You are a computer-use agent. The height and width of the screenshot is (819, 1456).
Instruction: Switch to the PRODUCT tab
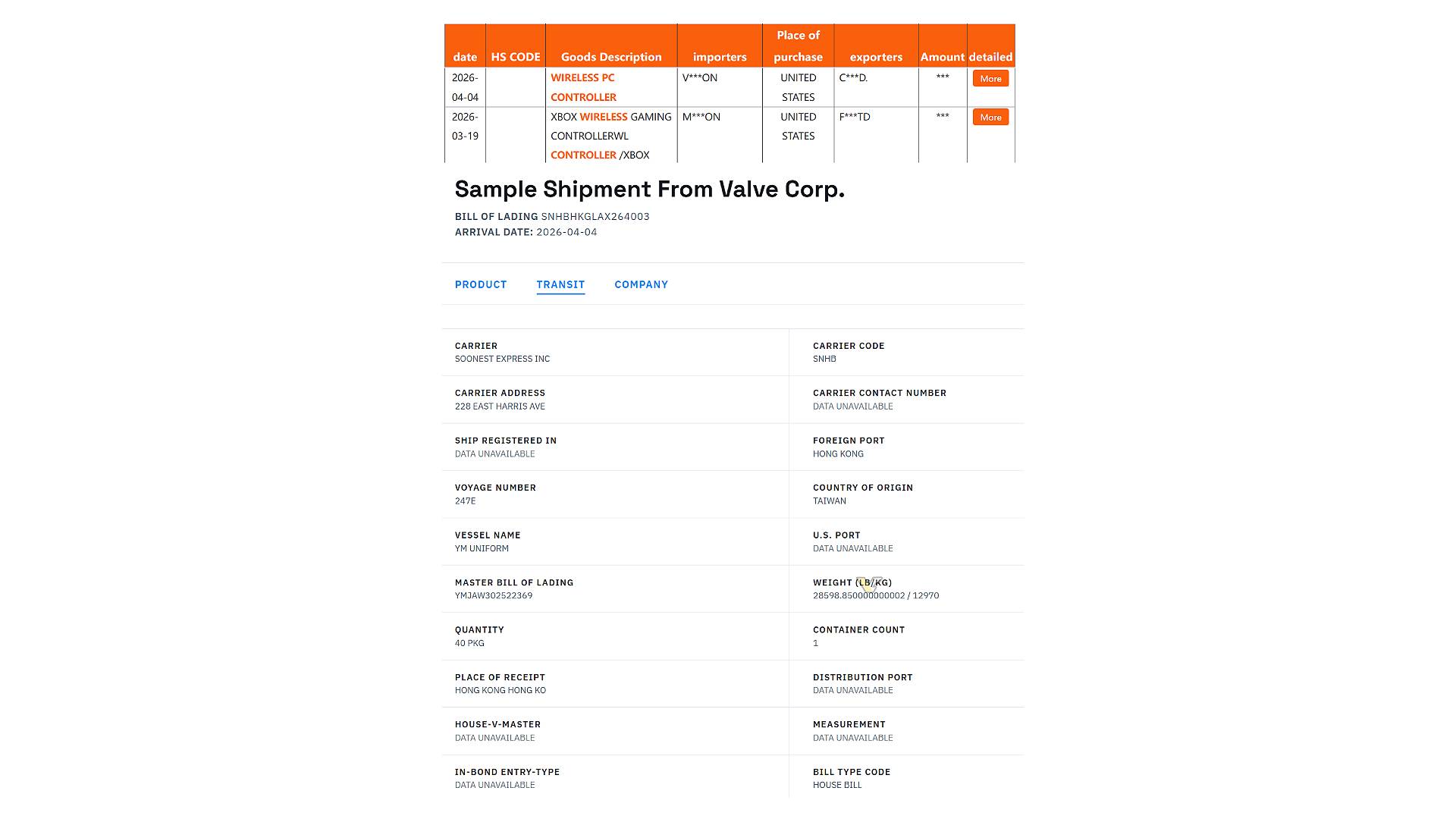480,284
